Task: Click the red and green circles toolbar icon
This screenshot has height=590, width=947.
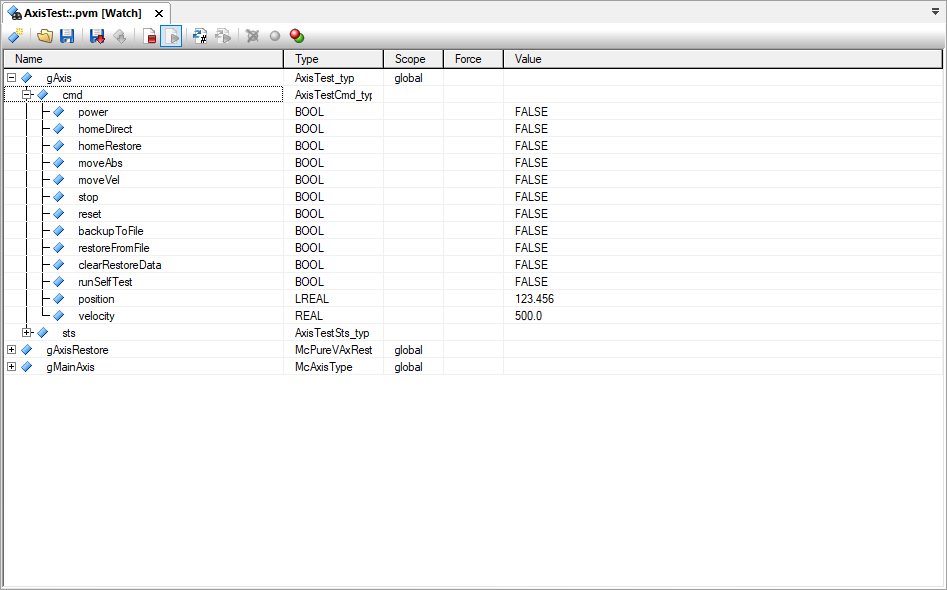Action: [297, 36]
